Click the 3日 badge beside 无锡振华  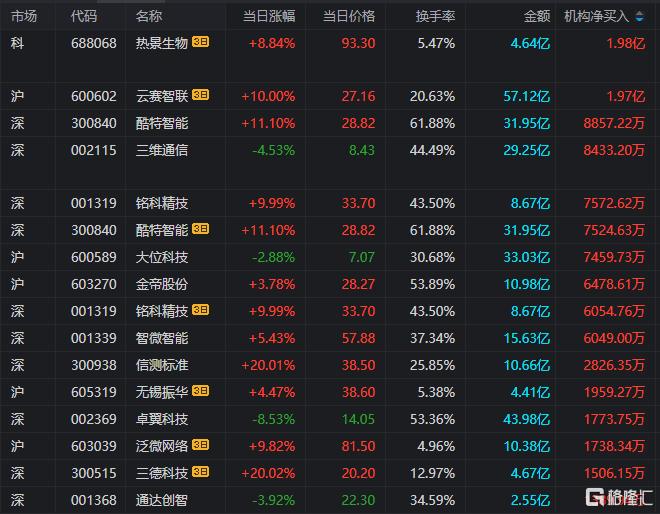(x=200, y=393)
